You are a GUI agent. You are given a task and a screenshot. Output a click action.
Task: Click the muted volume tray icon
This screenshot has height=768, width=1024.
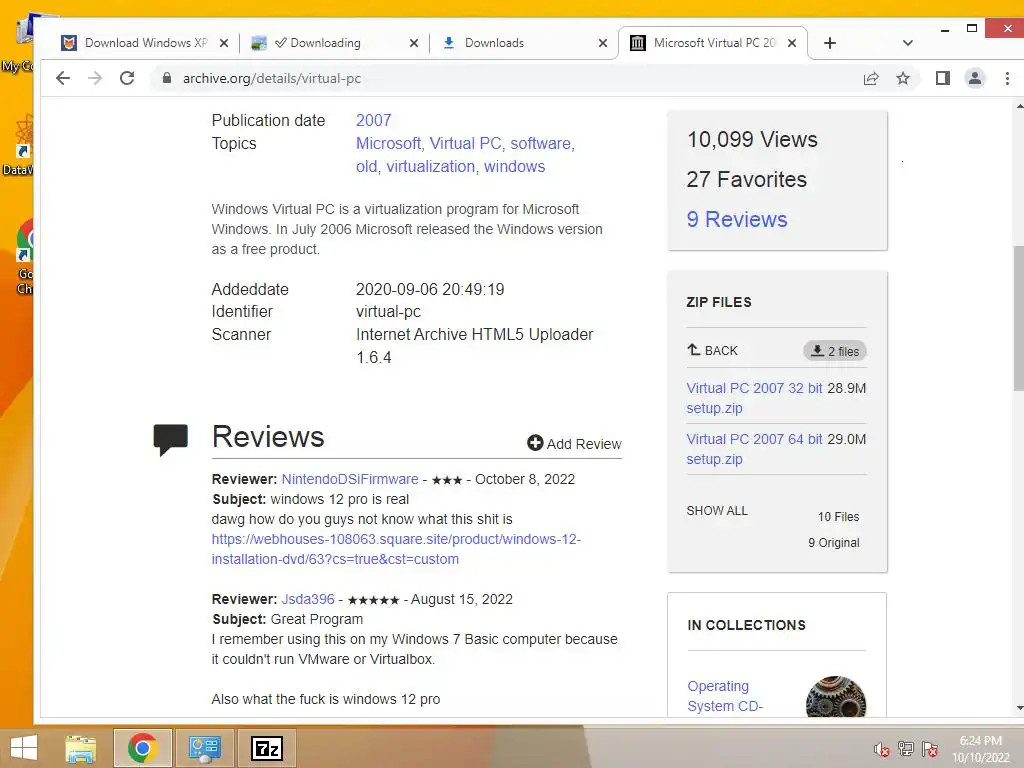pyautogui.click(x=882, y=750)
